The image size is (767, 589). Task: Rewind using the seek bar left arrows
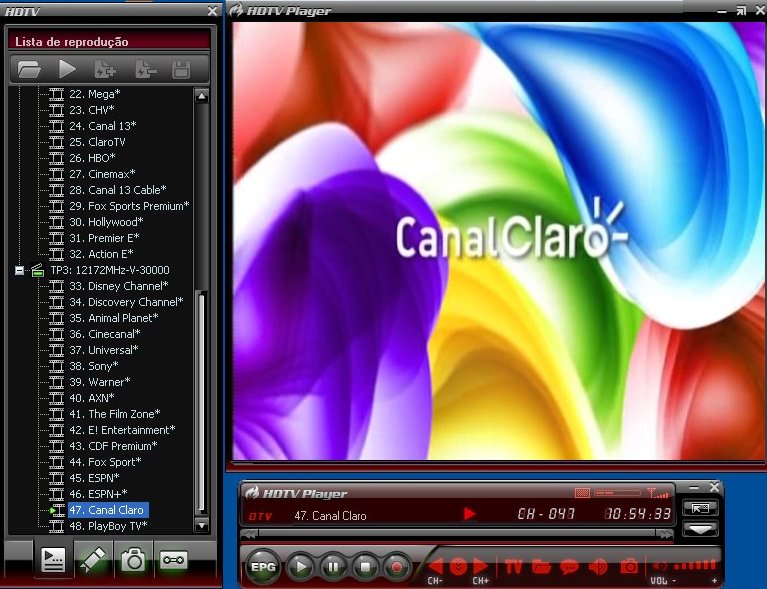tap(249, 535)
